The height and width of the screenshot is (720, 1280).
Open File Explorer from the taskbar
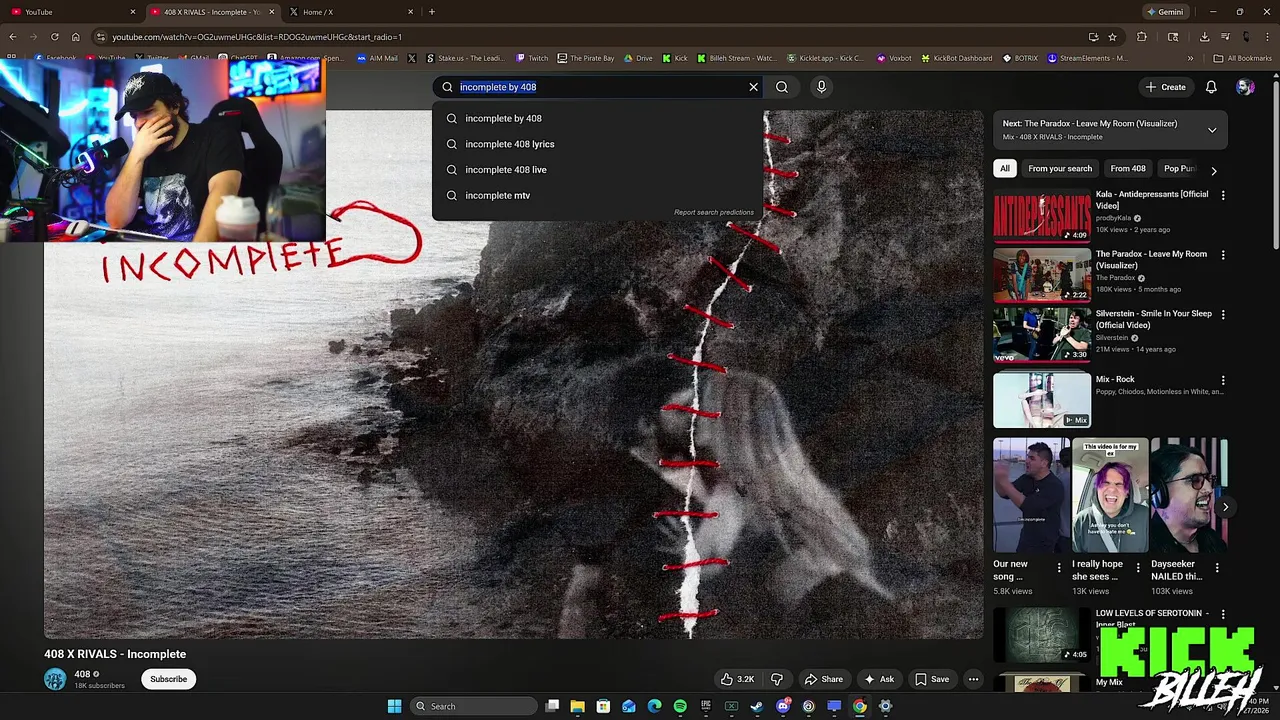[577, 706]
